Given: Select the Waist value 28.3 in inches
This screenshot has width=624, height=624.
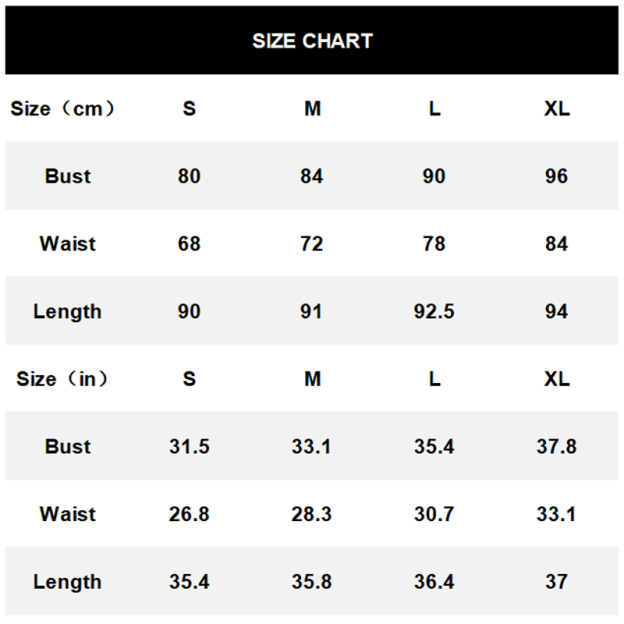Looking at the screenshot, I should (x=311, y=514).
